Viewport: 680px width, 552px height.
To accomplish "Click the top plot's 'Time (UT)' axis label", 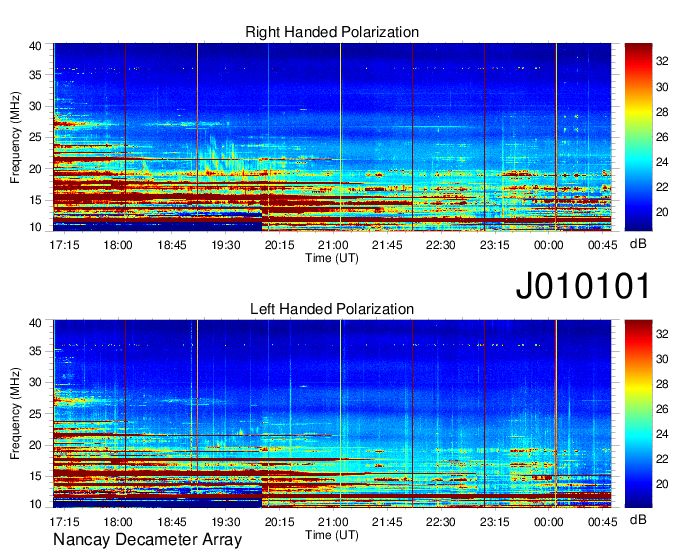I will coord(332,258).
